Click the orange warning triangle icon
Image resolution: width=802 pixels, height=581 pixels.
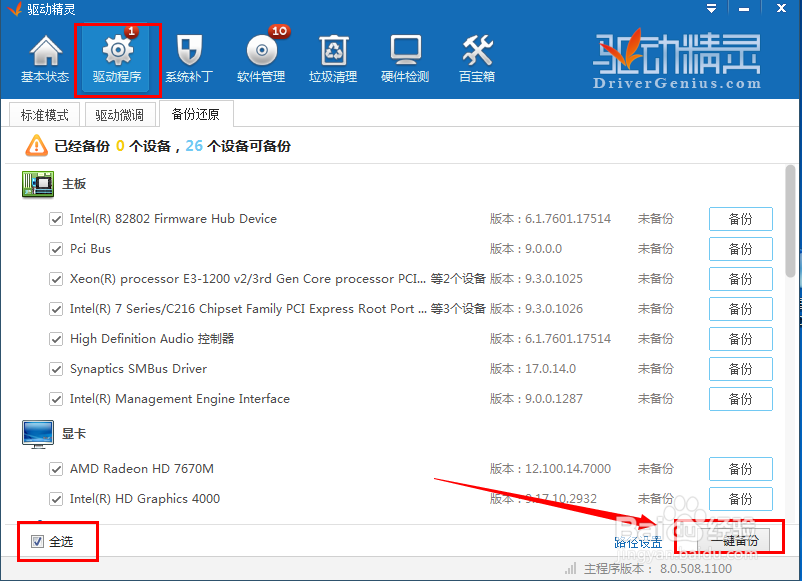(x=36, y=146)
